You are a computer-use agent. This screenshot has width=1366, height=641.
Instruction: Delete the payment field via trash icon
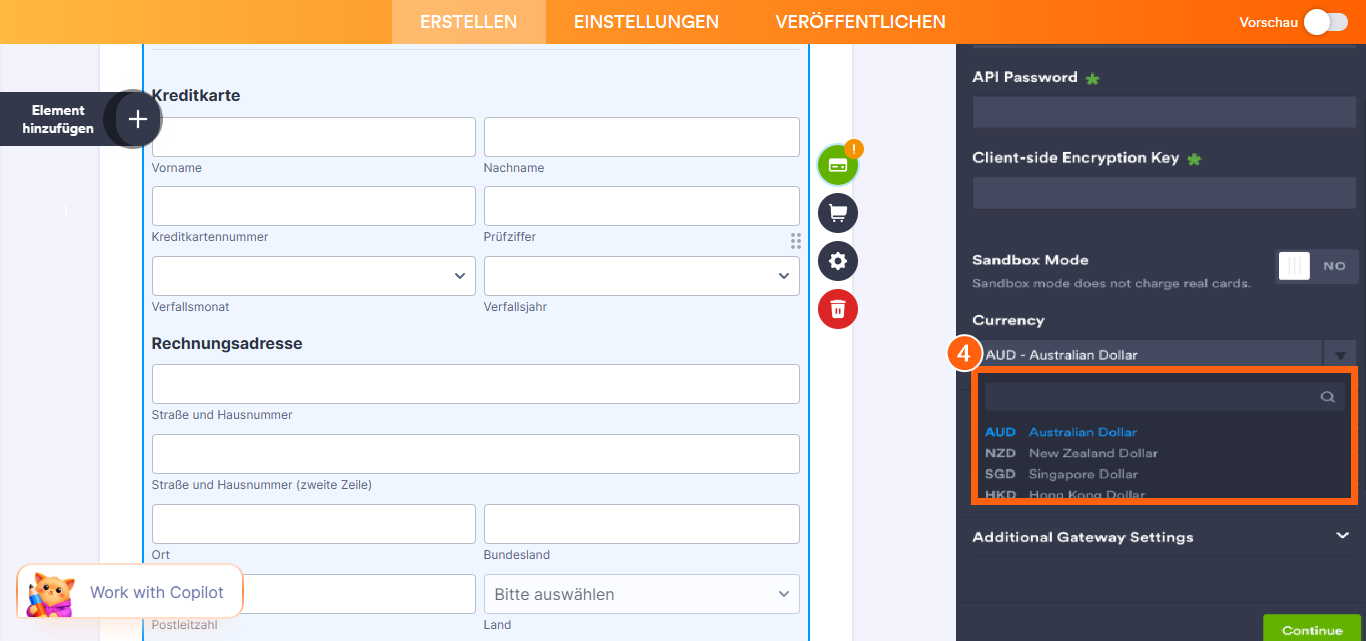(838, 309)
